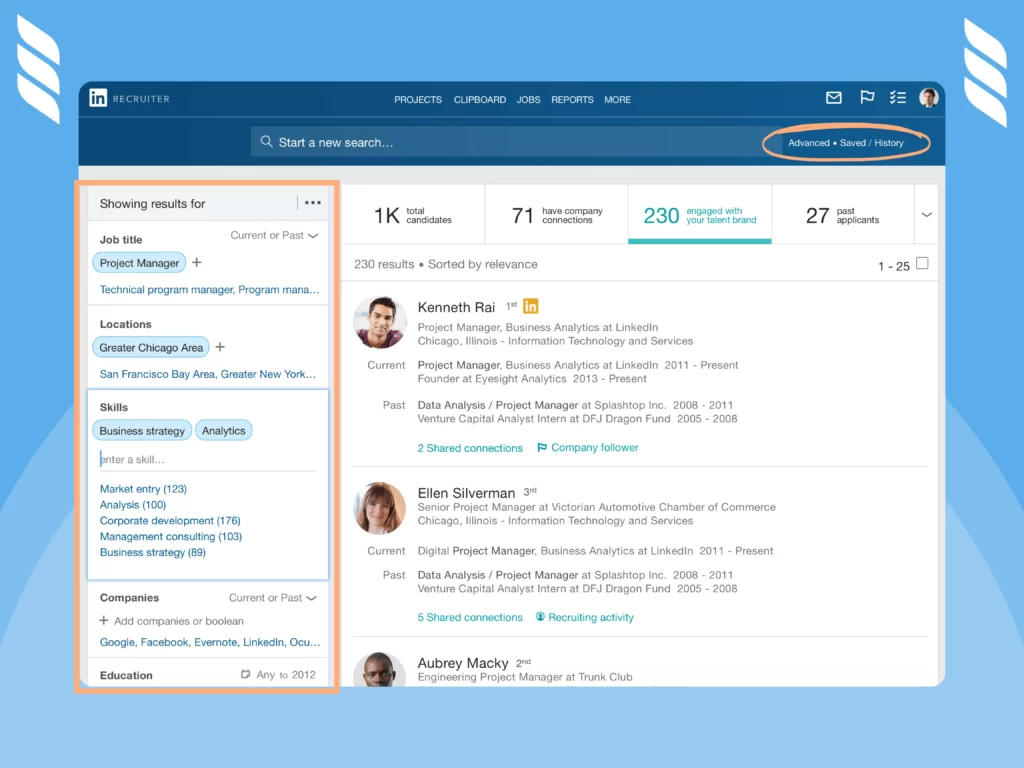Expand Companies Current or Past dropdown
Screen dimensions: 1024x768
(x=272, y=598)
